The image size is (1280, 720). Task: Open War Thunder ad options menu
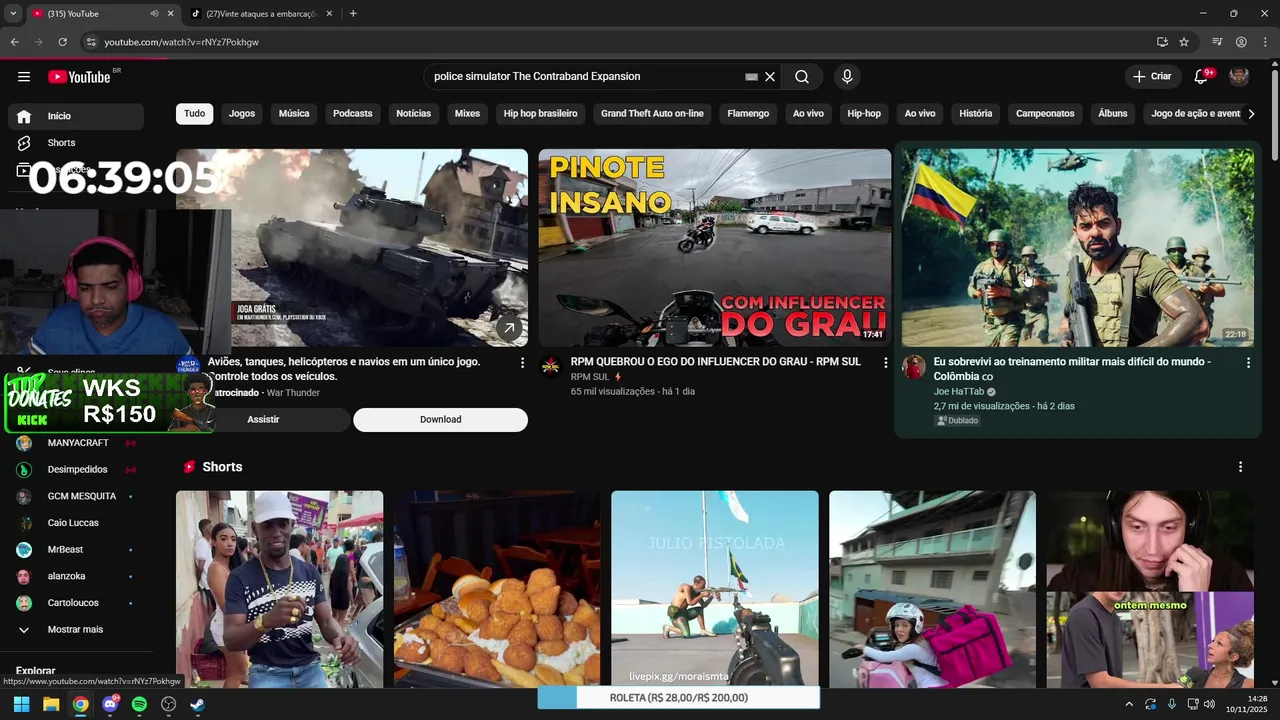click(522, 363)
